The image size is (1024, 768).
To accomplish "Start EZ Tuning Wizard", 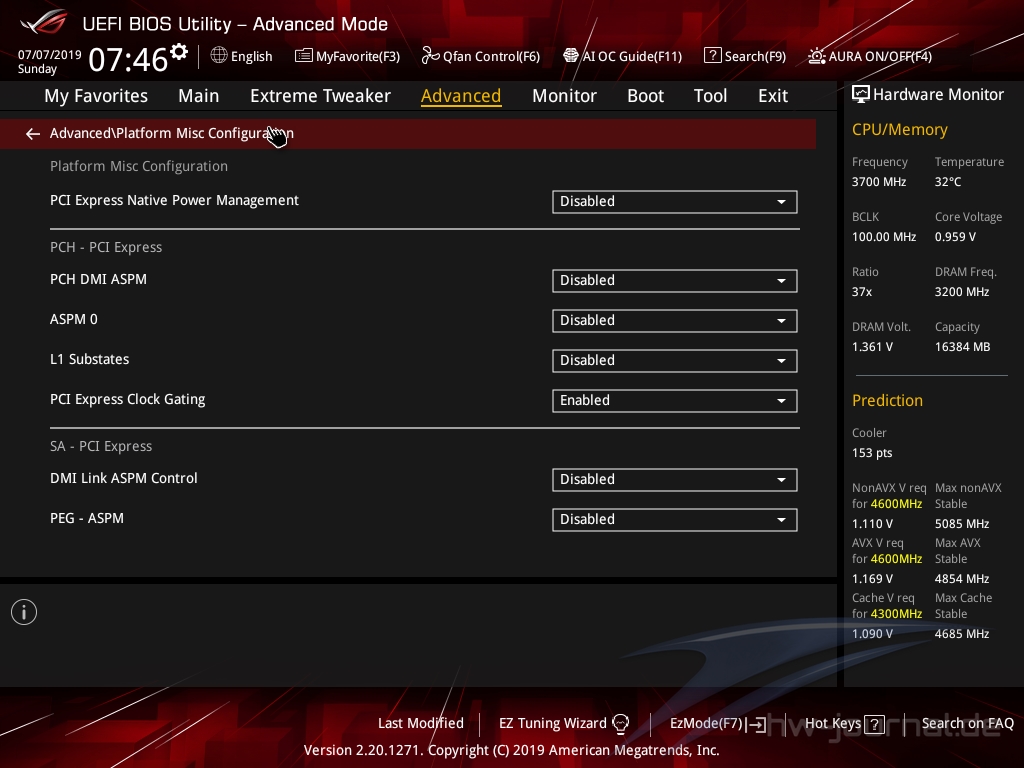I will coord(552,723).
